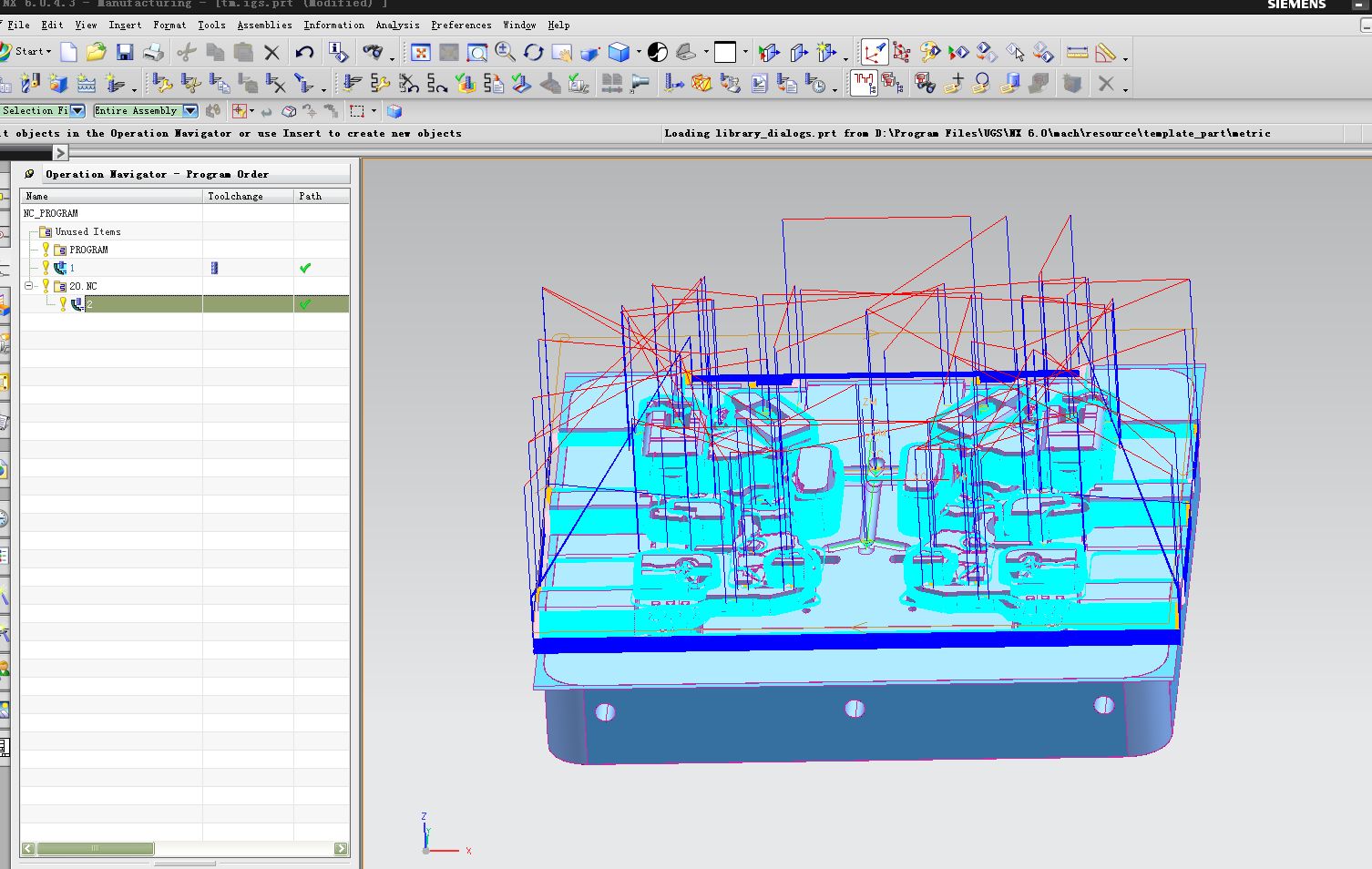Click the blue cube icon in selection bar
This screenshot has height=869, width=1372.
[x=394, y=111]
